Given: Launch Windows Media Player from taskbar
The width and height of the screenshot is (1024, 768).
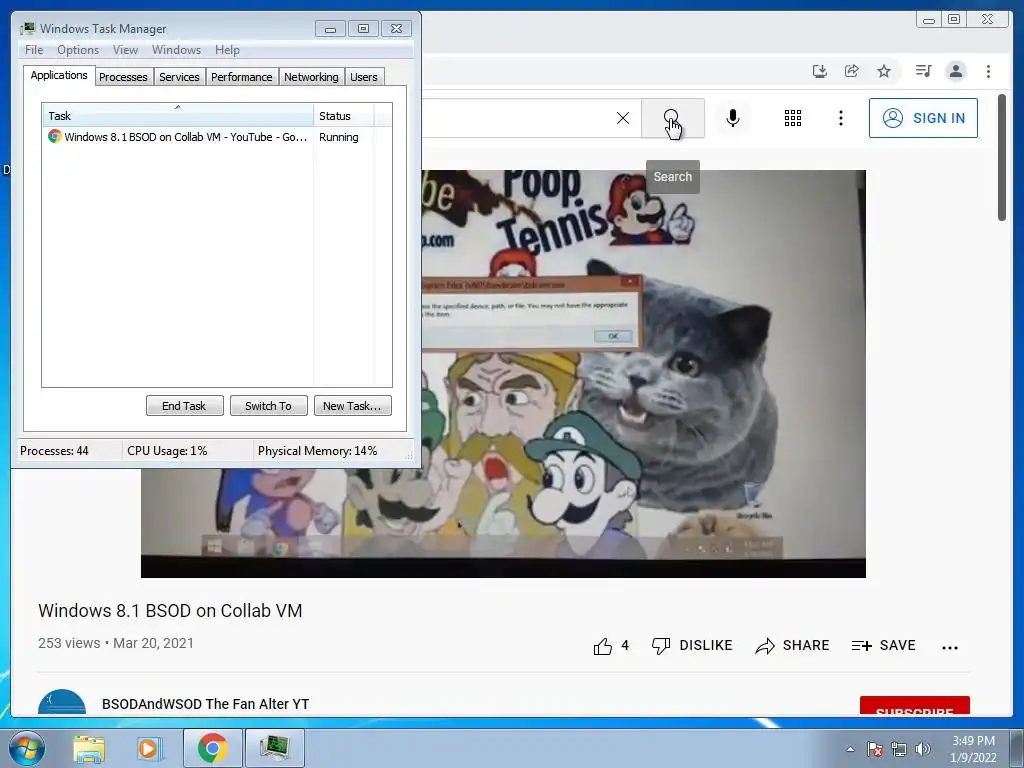Looking at the screenshot, I should coord(148,748).
